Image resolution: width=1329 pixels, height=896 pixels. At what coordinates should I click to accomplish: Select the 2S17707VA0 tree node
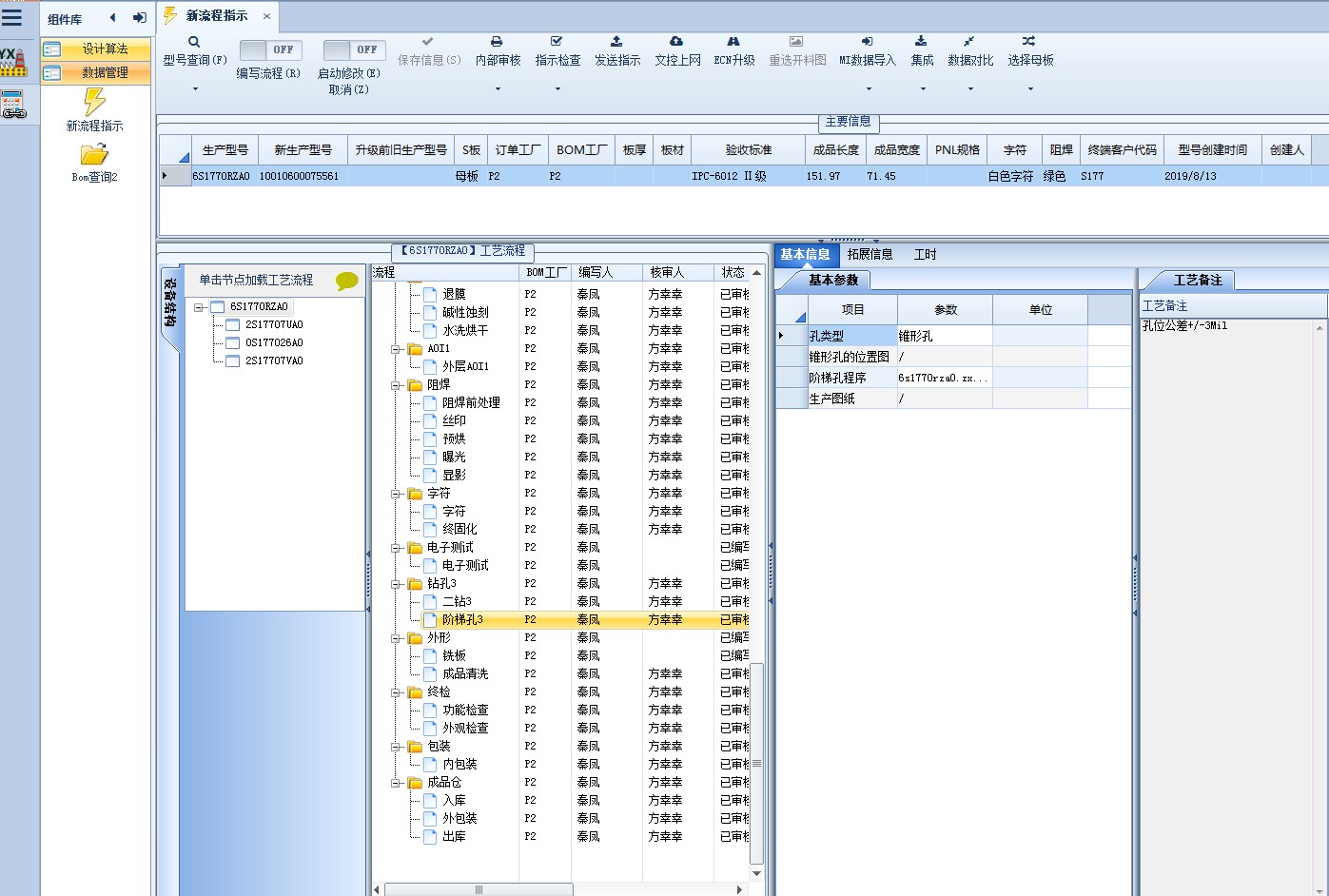(x=274, y=361)
